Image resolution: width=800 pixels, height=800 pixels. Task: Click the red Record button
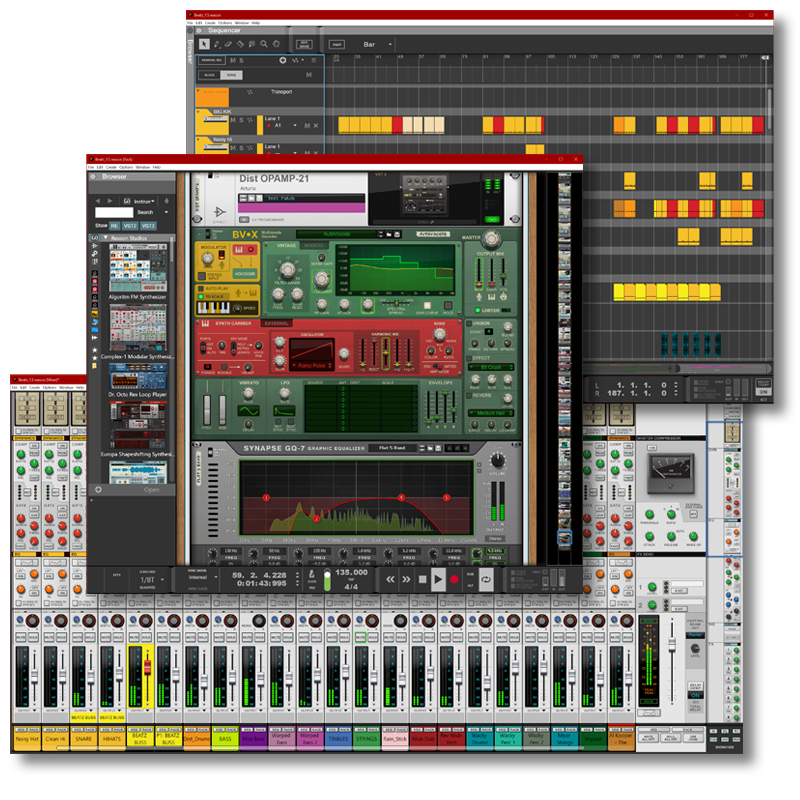[x=454, y=579]
